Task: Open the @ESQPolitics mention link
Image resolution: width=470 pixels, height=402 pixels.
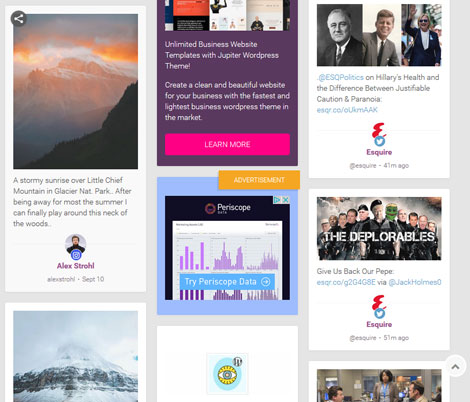Action: coord(340,77)
